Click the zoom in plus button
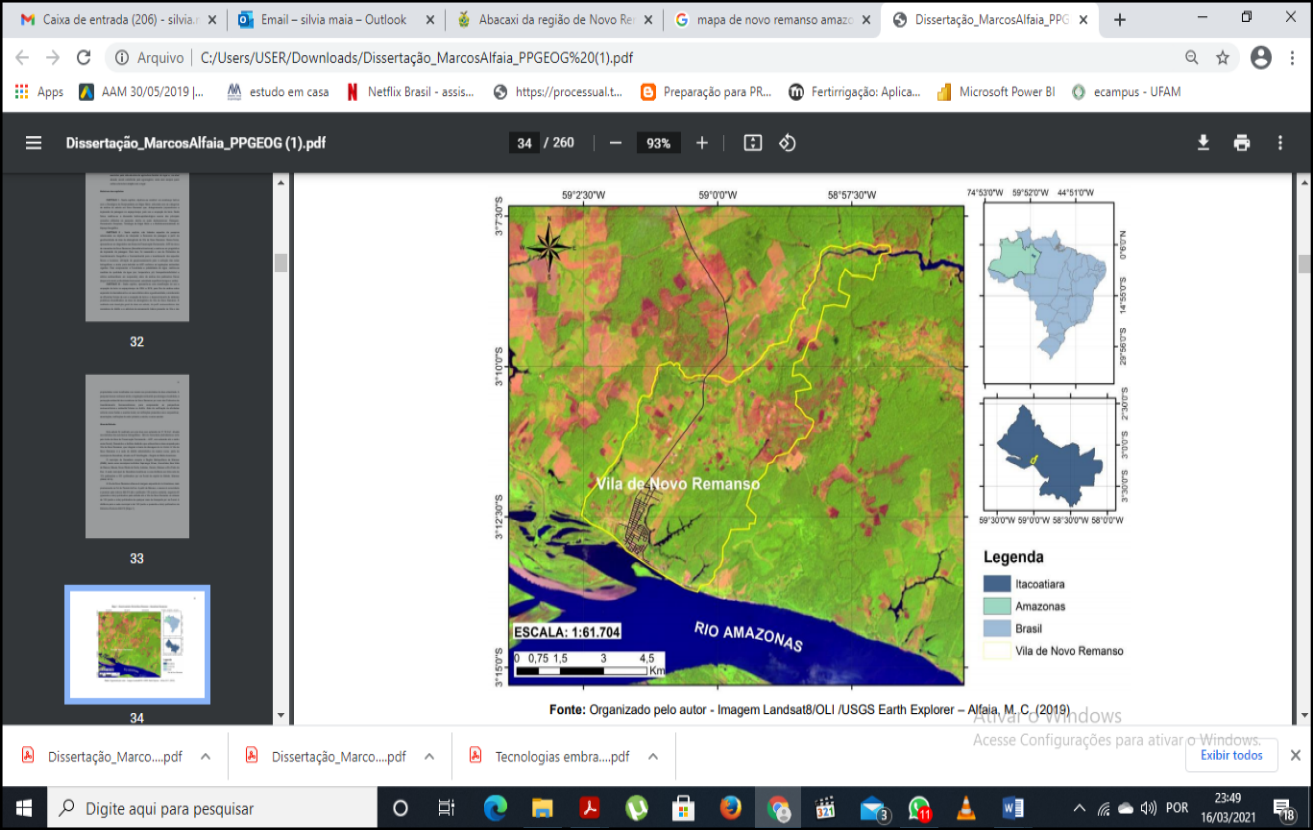This screenshot has width=1313, height=830. pyautogui.click(x=702, y=143)
